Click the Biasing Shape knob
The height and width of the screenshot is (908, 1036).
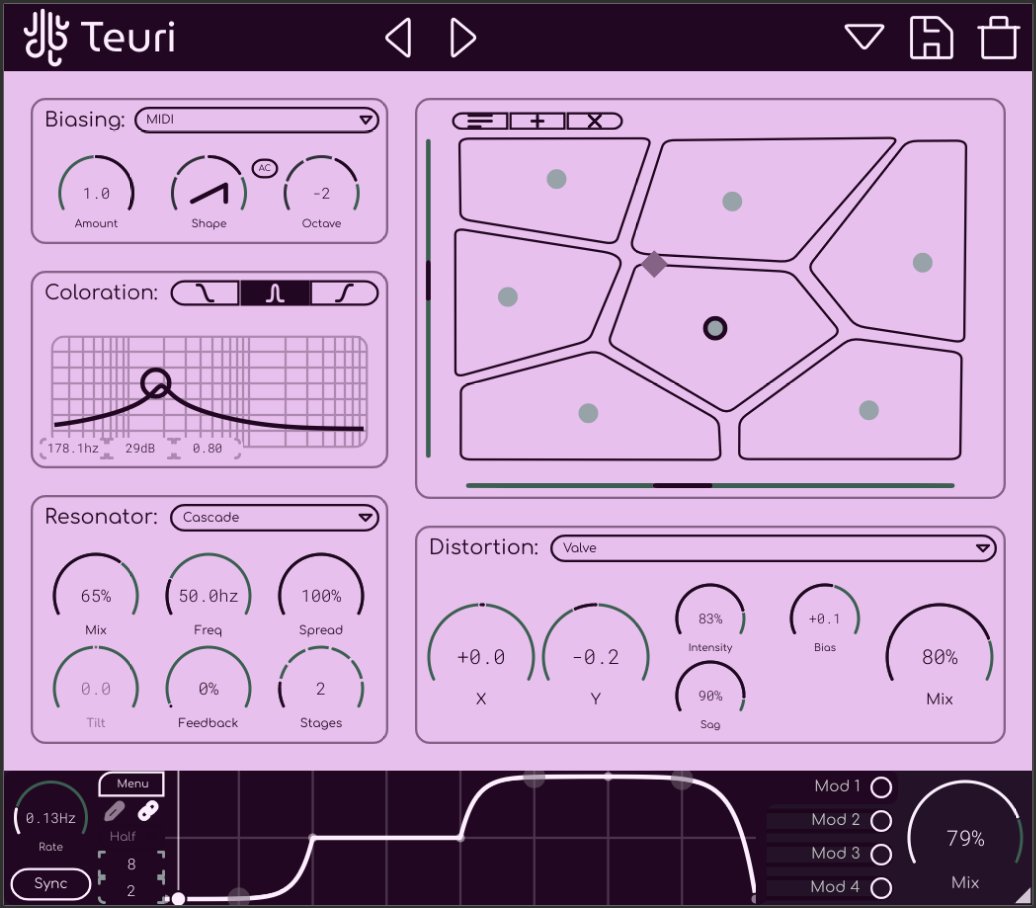click(209, 186)
